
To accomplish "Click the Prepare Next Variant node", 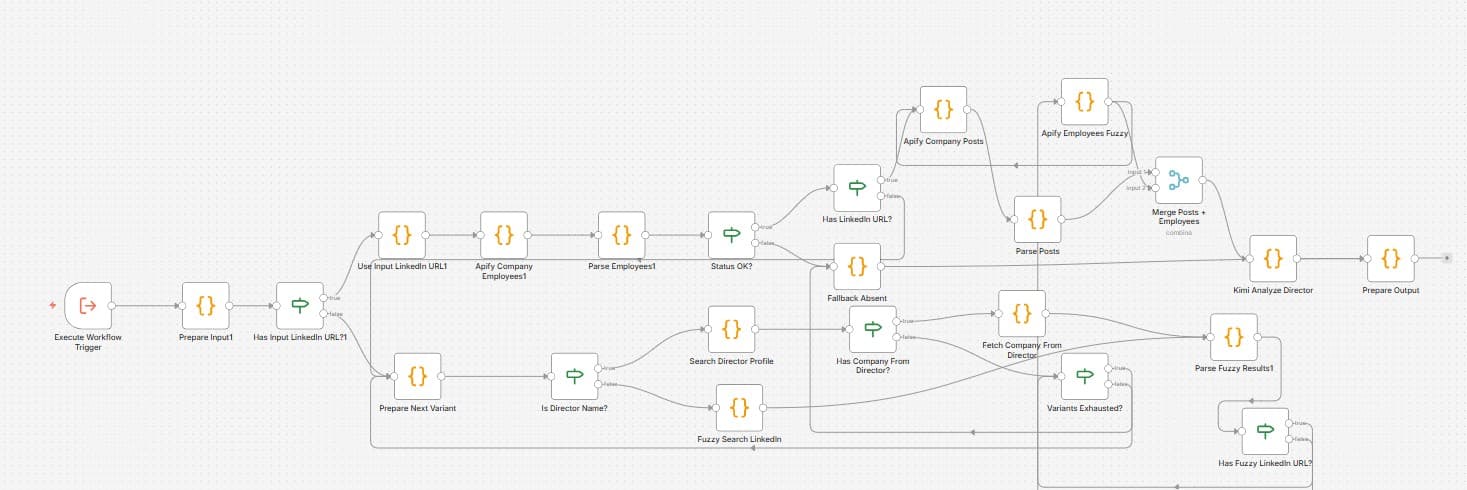I will [x=418, y=376].
